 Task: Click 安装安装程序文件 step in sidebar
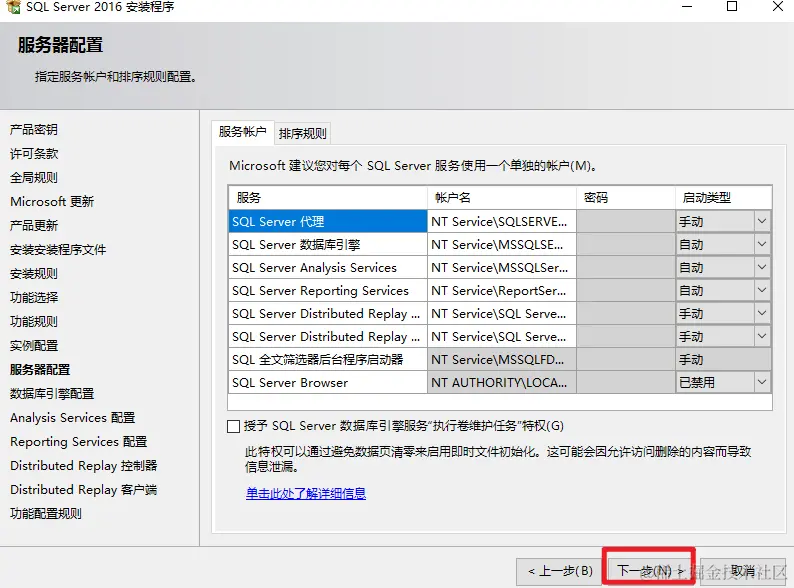click(x=58, y=250)
